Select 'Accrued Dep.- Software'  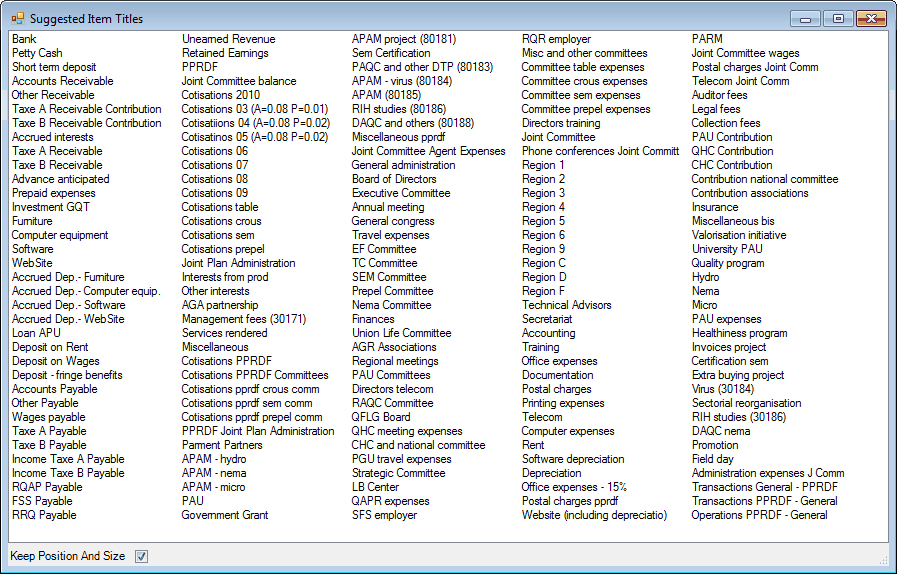click(x=69, y=305)
